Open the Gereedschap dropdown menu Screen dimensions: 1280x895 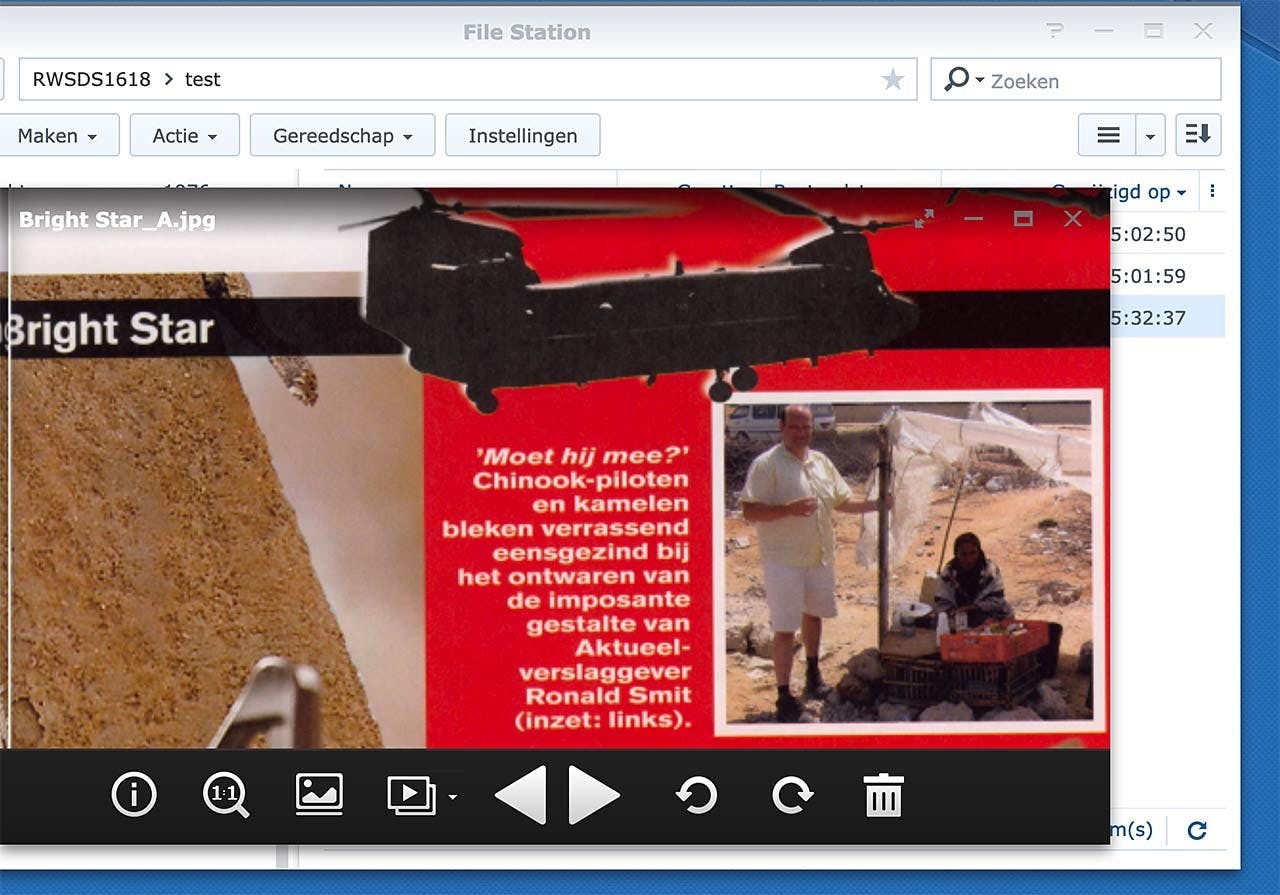click(x=343, y=135)
